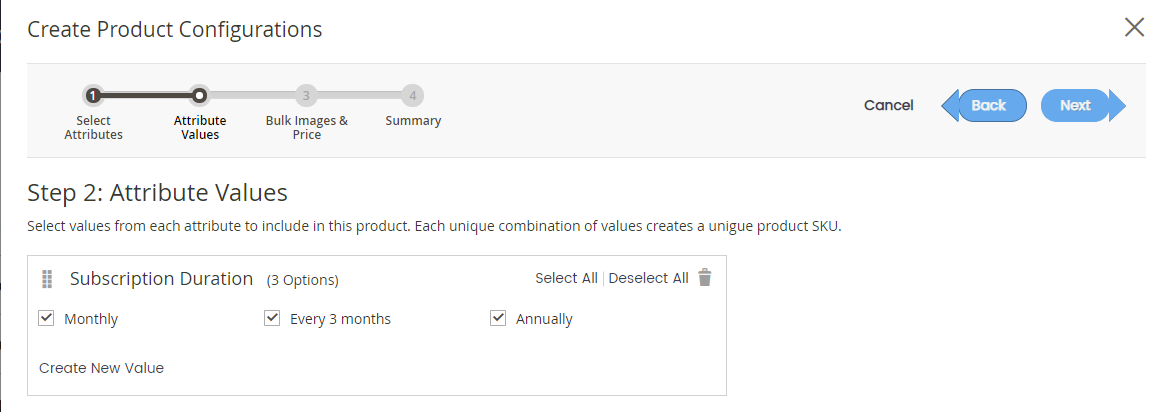Click the Summary step label

click(x=413, y=120)
